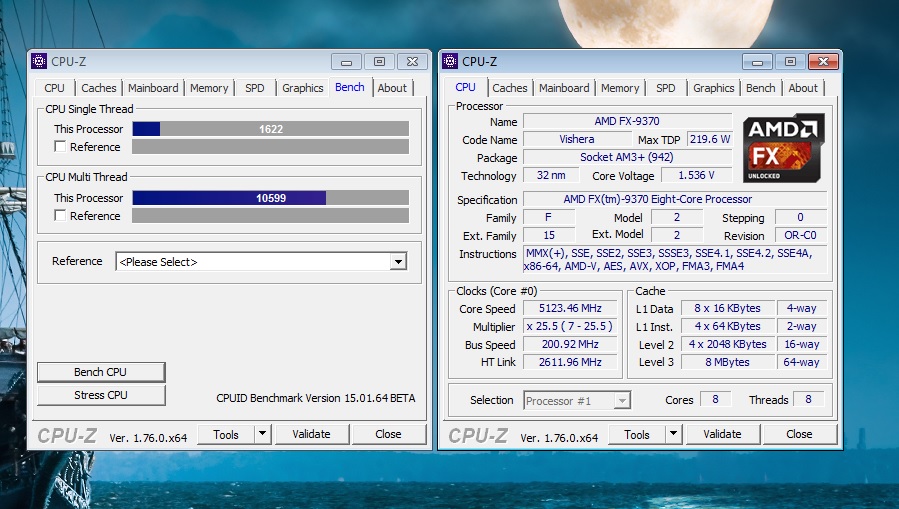Viewport: 899px width, 509px height.
Task: Open Tools dropdown arrow in right window
Action: coord(674,434)
